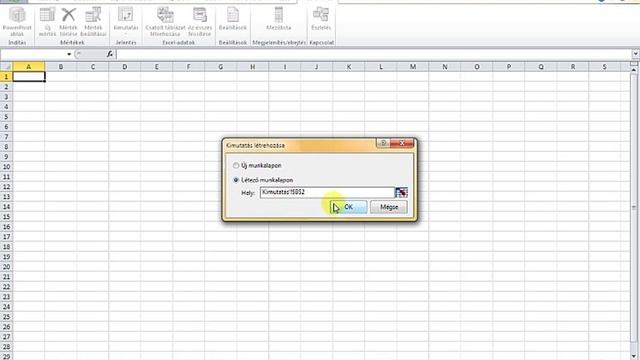Open the Kimutatás dropdown in the ribbon

click(126, 20)
